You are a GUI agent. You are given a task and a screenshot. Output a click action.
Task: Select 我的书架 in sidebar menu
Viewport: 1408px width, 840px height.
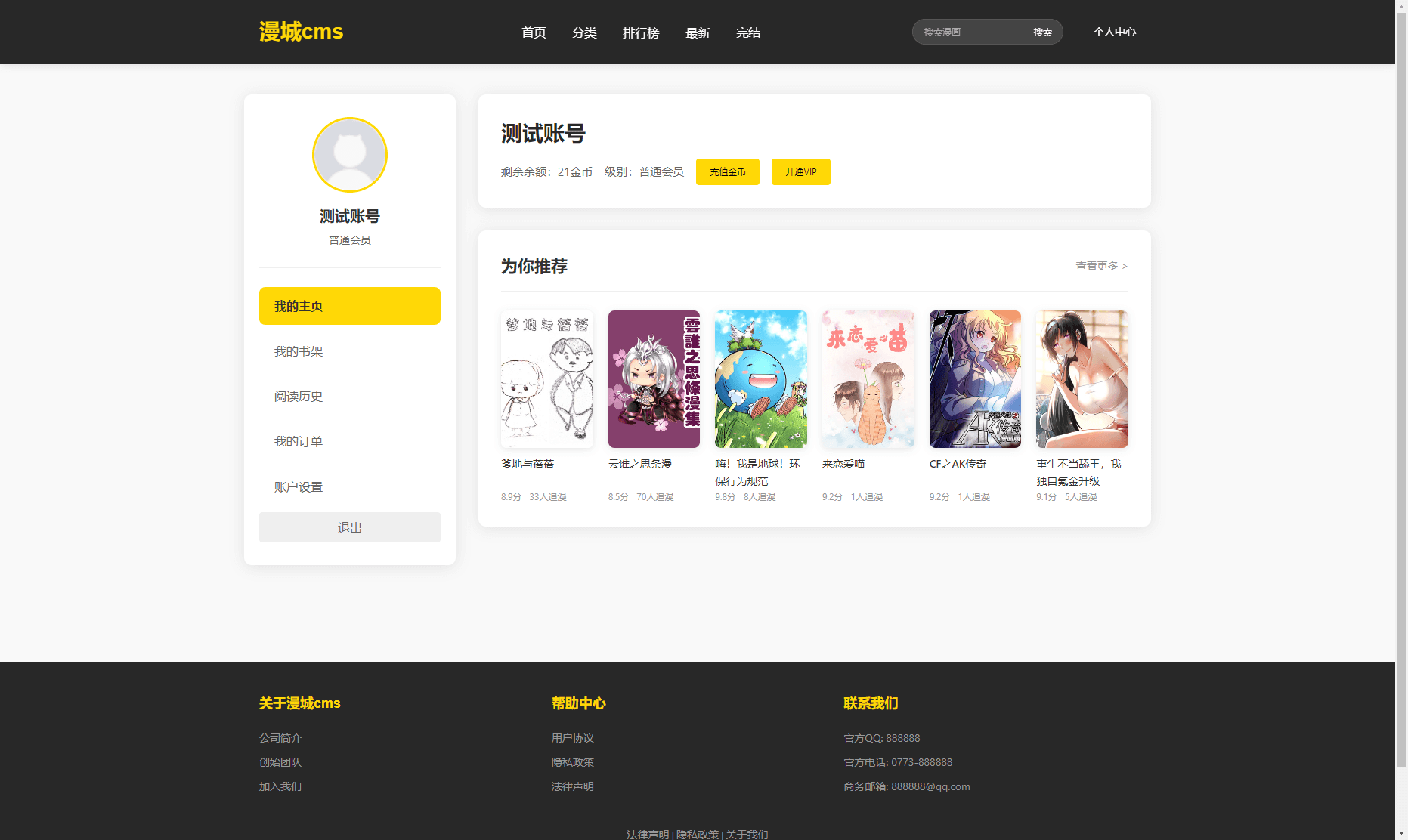[299, 351]
